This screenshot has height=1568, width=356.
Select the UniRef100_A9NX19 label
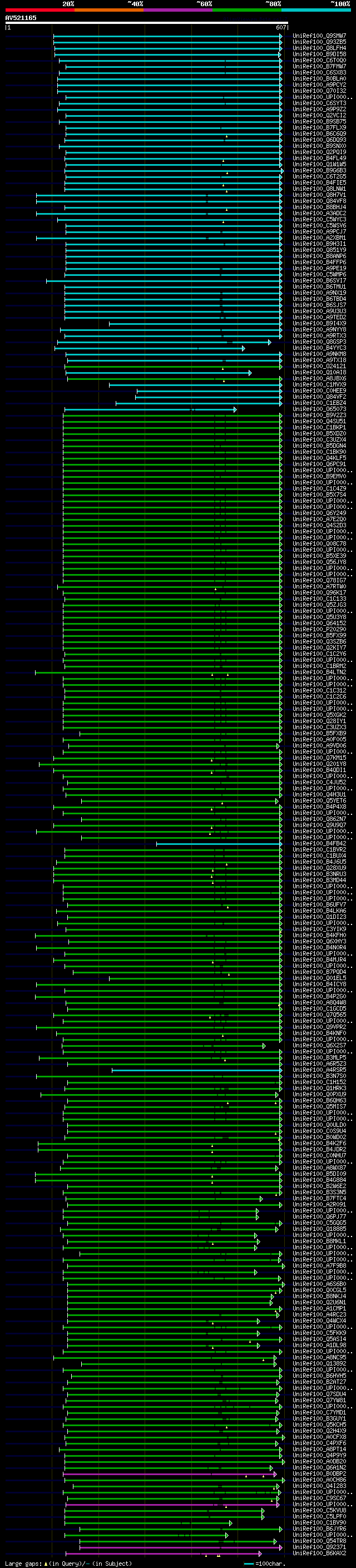tap(319, 293)
